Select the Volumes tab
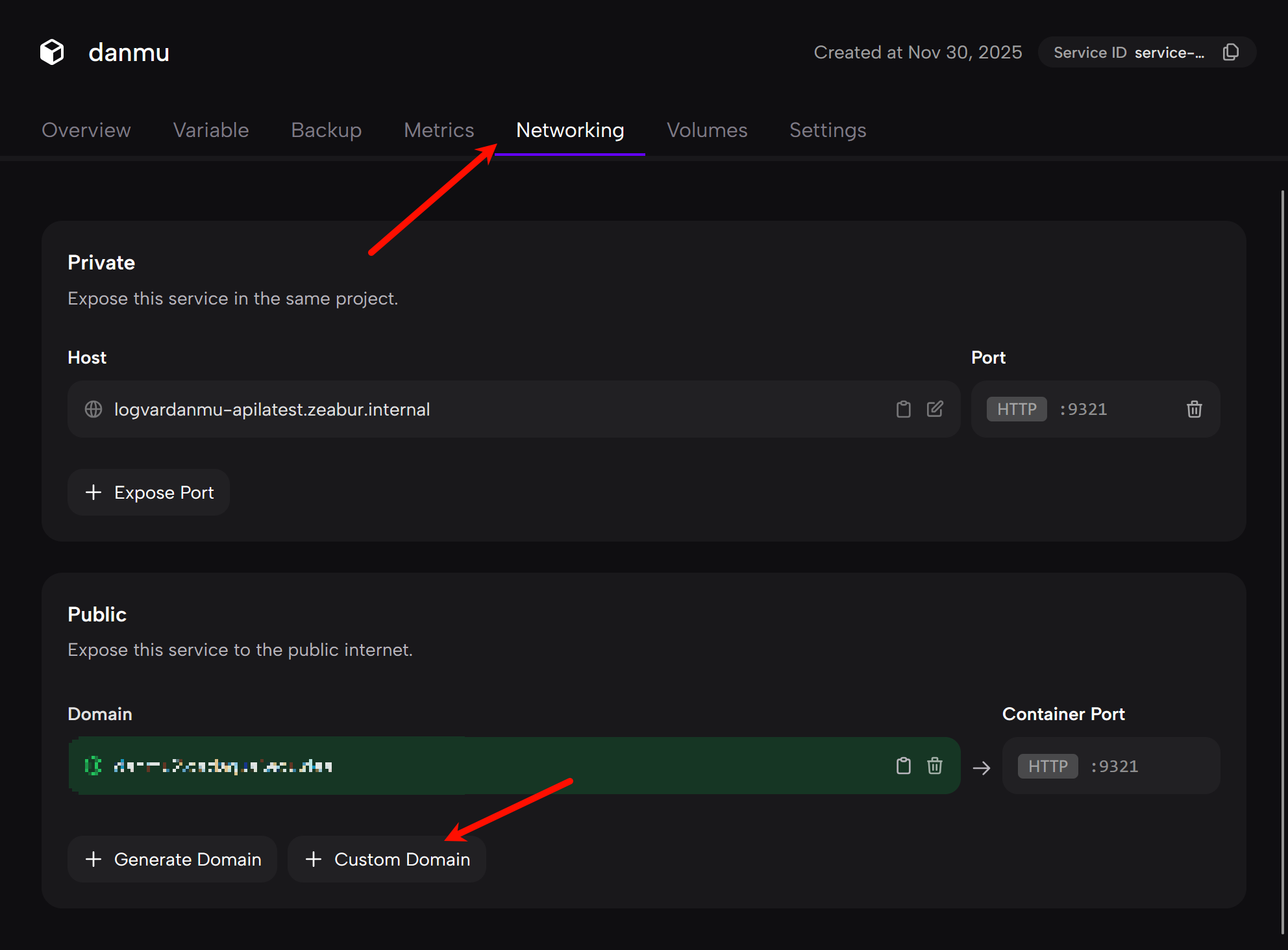 click(x=707, y=130)
